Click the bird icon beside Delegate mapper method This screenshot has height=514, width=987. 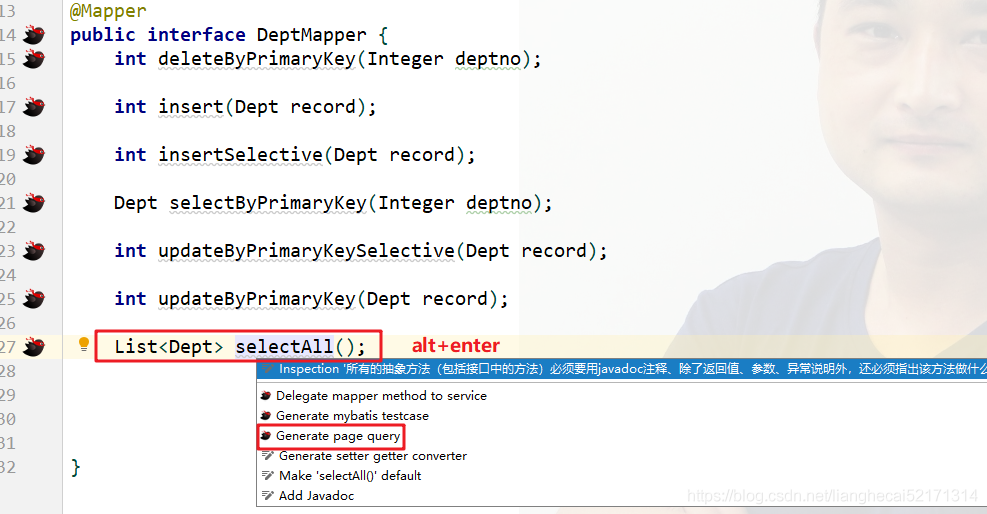point(266,396)
